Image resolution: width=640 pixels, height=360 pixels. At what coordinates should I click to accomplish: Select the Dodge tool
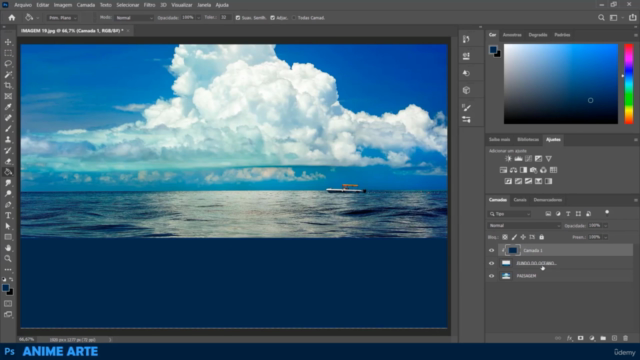[x=8, y=193]
